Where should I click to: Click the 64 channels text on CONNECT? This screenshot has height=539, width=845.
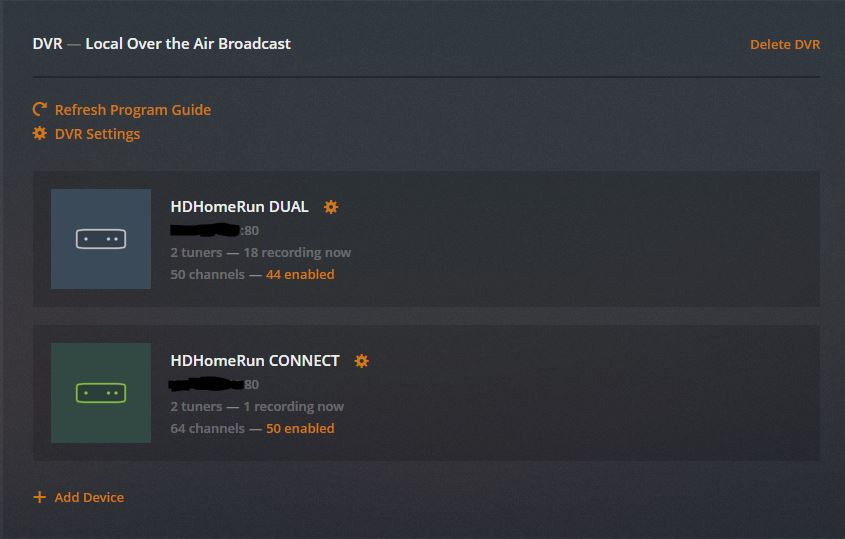point(207,428)
